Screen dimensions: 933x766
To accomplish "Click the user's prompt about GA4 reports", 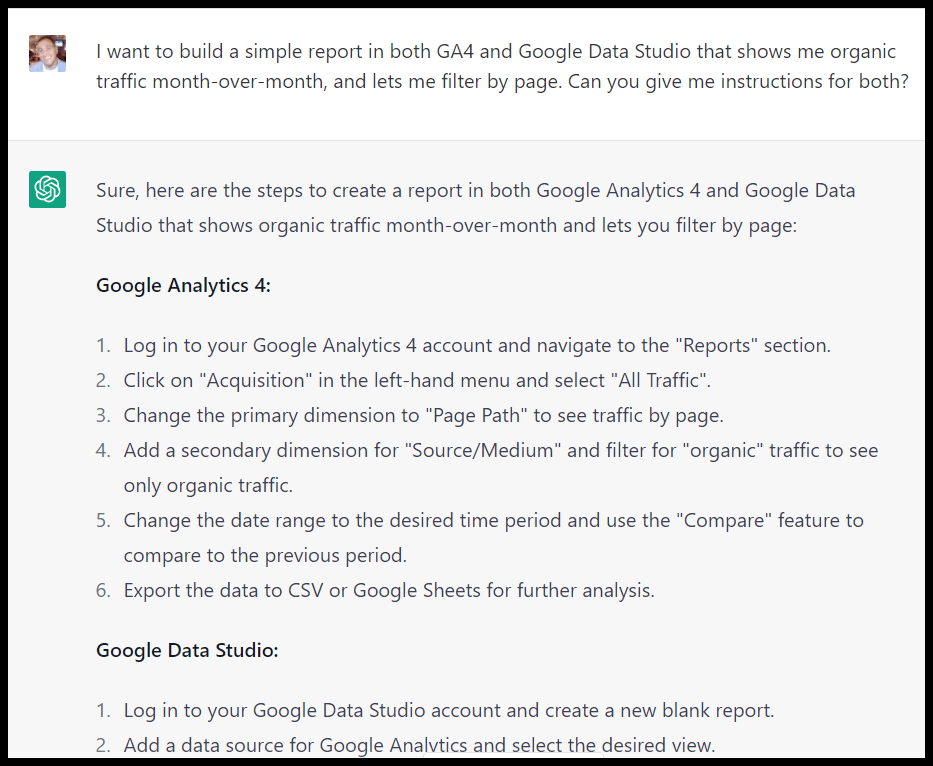I will tap(502, 66).
